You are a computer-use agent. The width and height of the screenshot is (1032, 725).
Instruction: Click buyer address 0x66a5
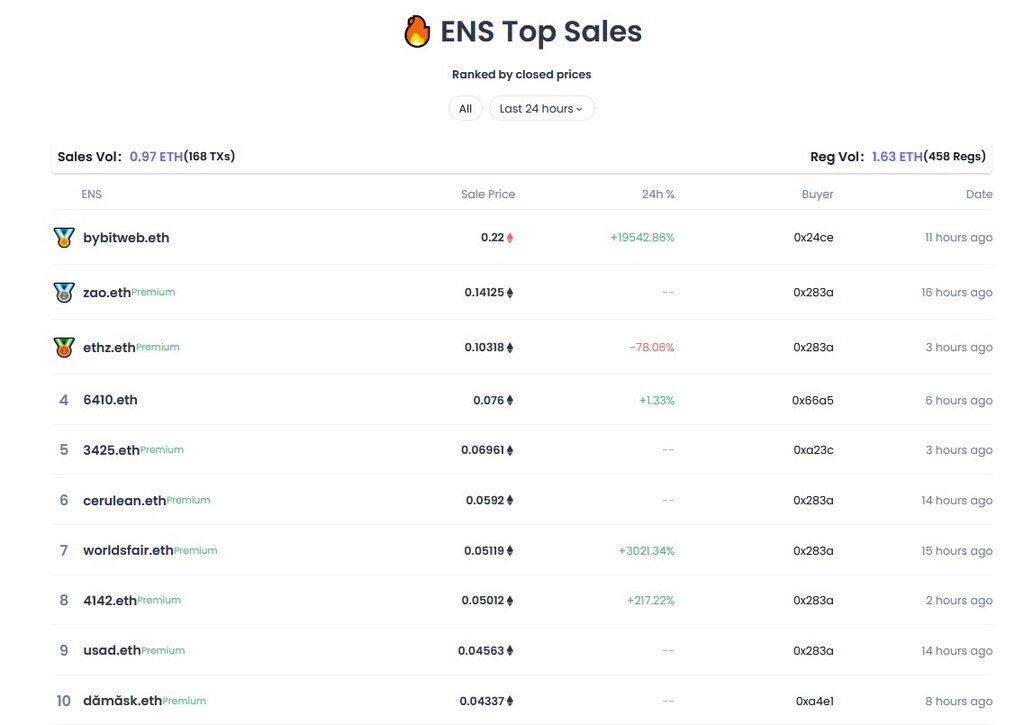coord(813,400)
